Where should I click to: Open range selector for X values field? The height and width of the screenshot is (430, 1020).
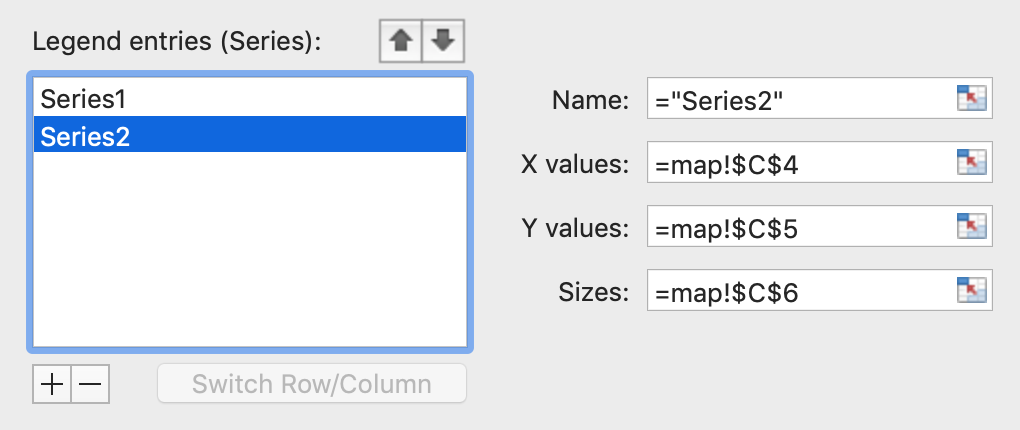point(972,162)
